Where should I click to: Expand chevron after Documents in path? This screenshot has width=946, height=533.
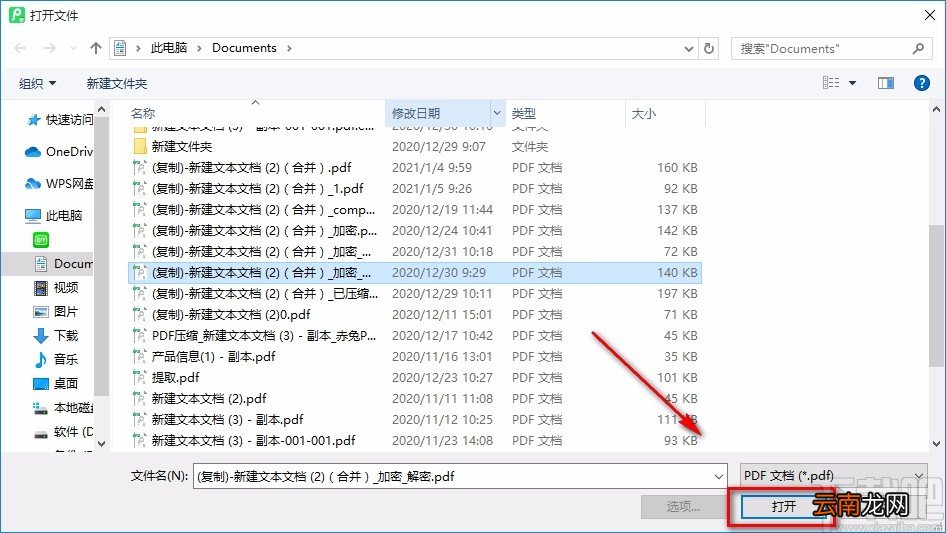tap(289, 48)
